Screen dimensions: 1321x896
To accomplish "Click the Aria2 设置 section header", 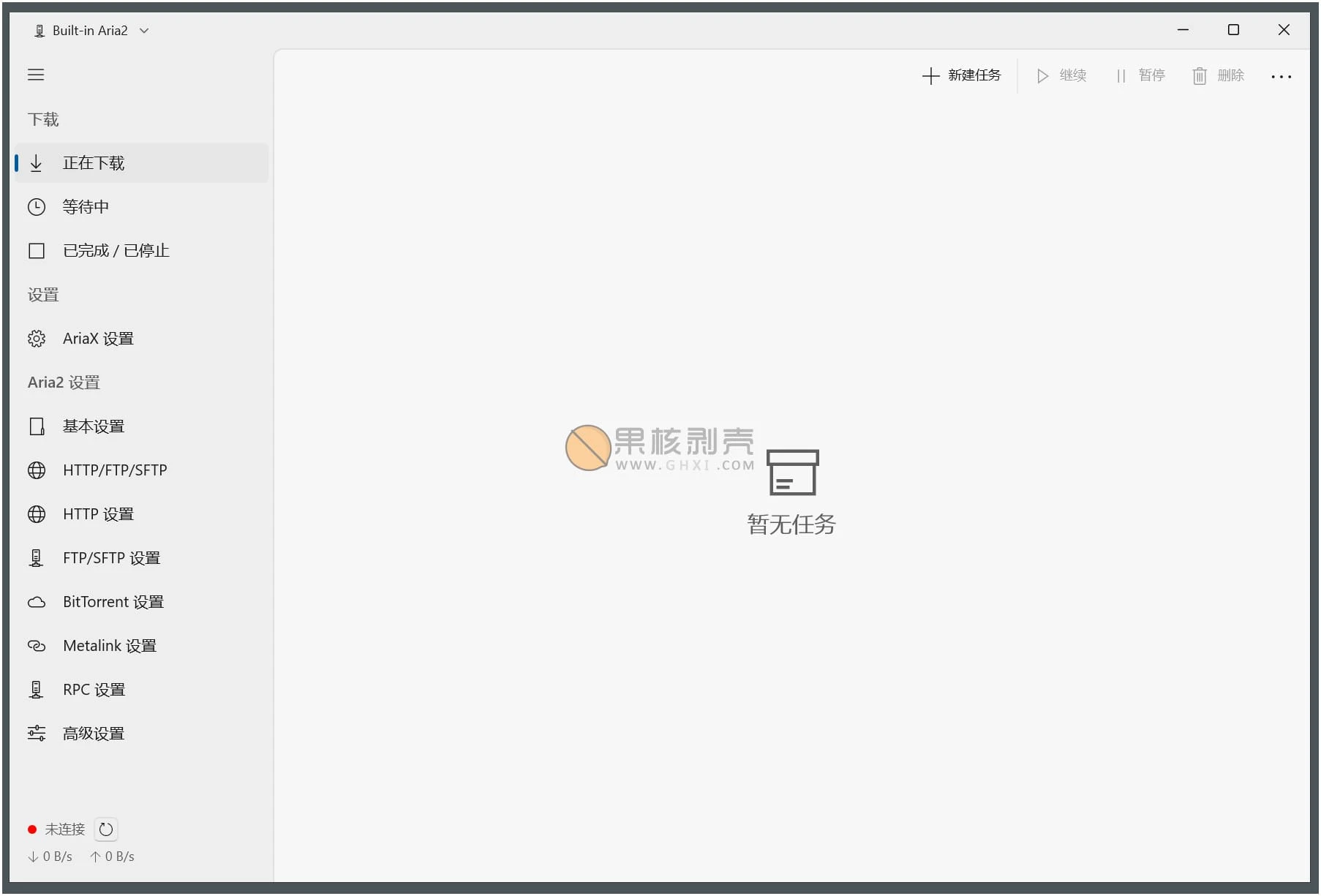I will click(x=64, y=383).
